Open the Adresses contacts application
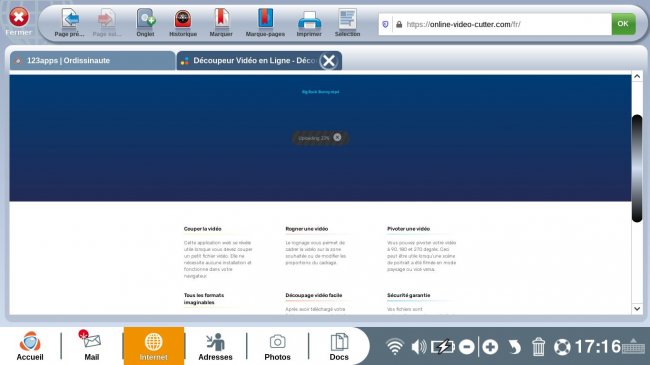 215,346
